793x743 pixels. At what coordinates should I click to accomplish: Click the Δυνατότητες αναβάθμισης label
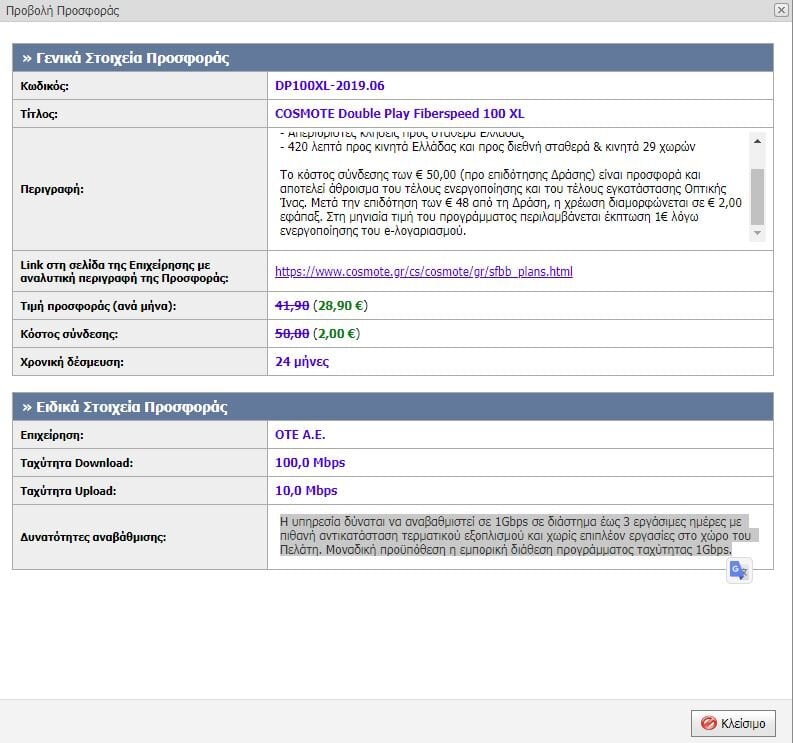[93, 537]
